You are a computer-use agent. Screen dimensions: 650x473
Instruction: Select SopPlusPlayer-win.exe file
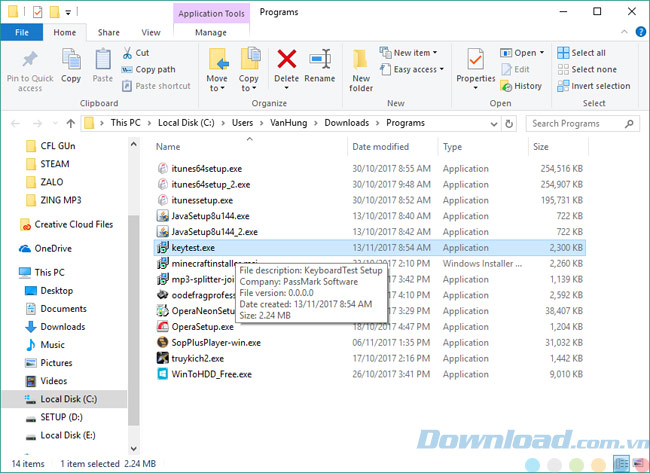tap(369, 343)
